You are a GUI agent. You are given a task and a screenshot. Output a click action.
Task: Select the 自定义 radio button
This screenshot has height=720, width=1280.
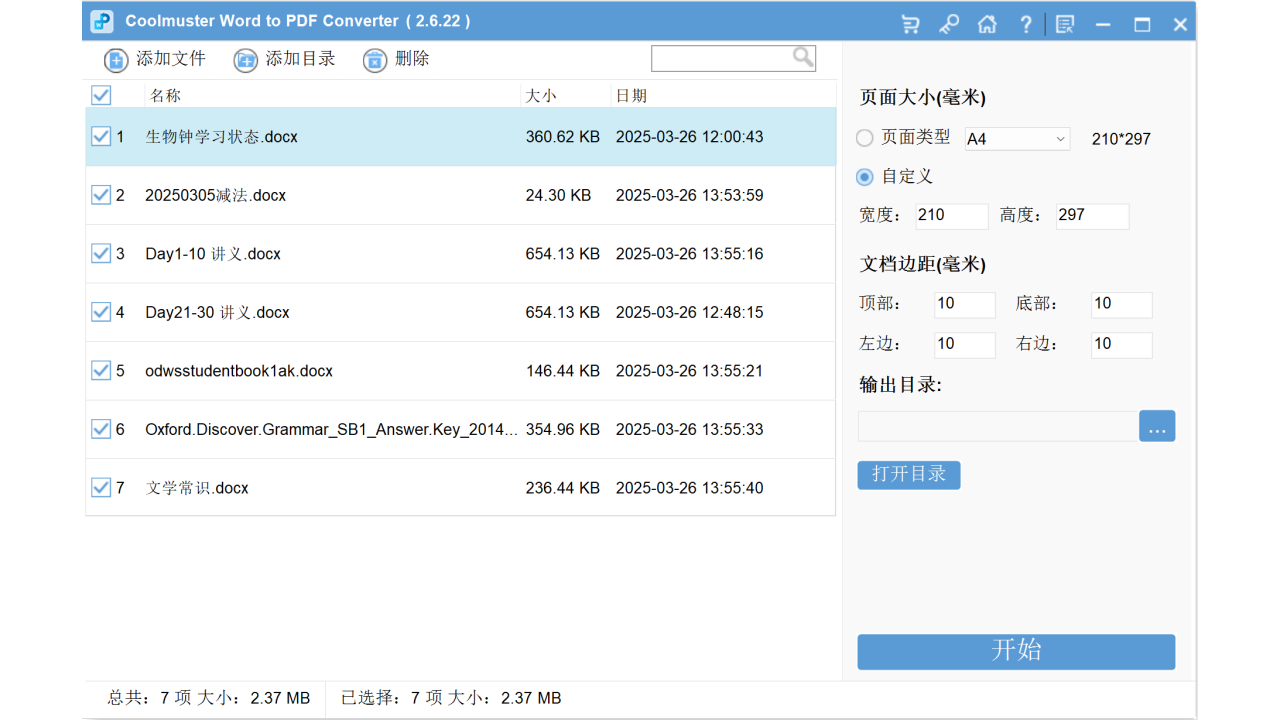(863, 177)
